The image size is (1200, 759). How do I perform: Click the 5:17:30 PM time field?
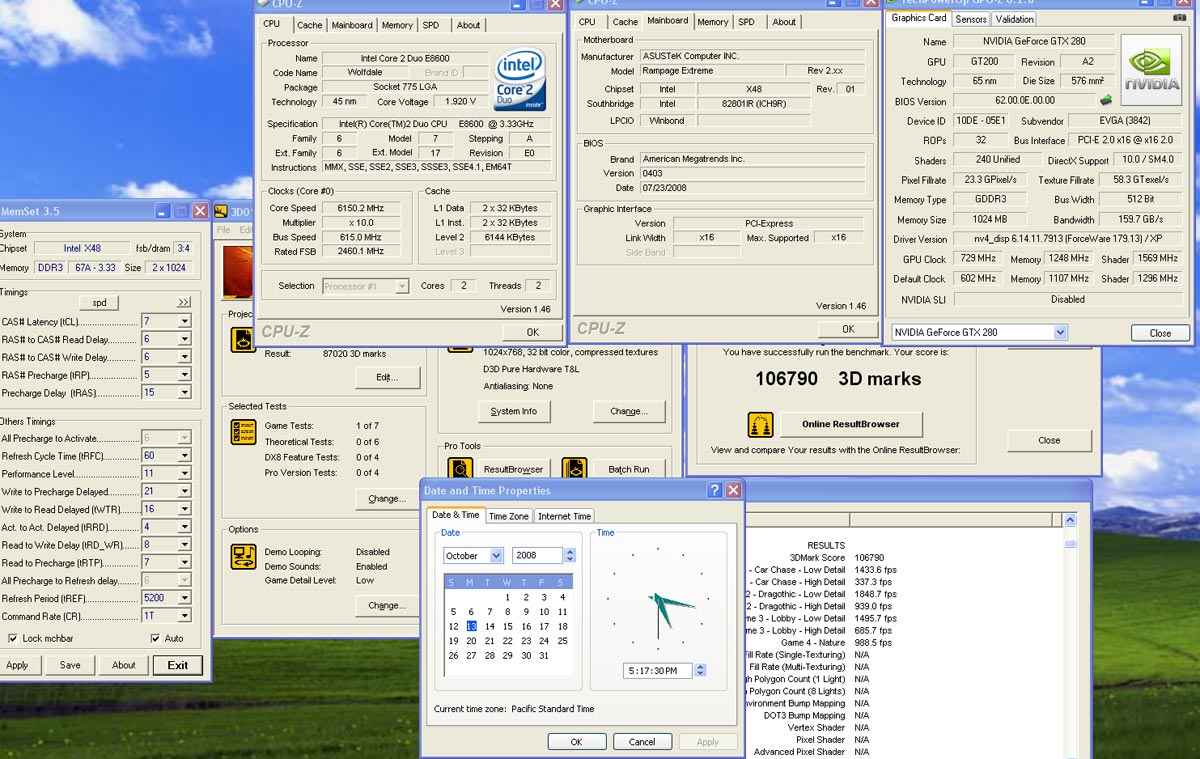pos(658,670)
